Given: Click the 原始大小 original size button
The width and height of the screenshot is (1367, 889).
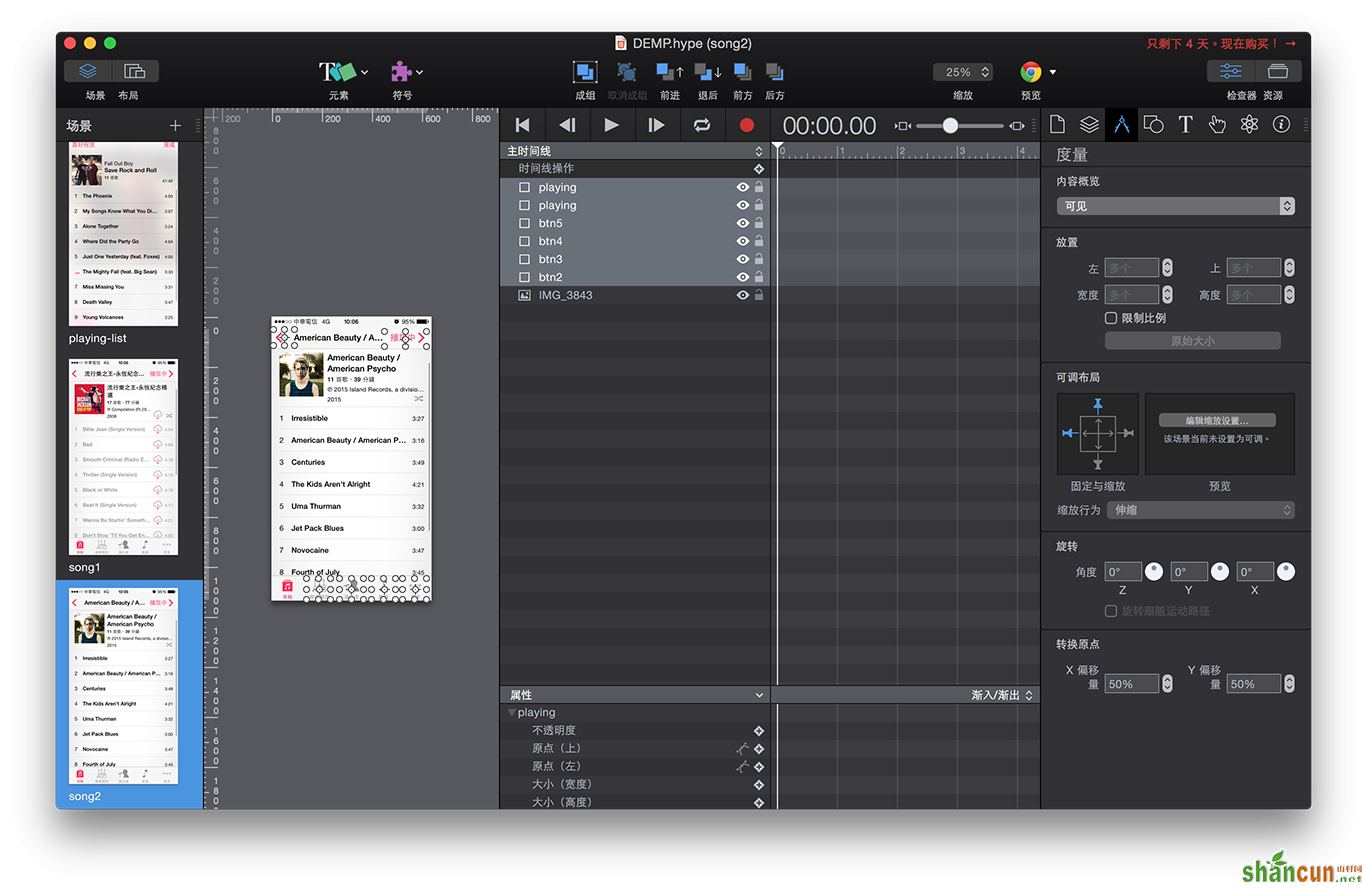Looking at the screenshot, I should 1193,341.
